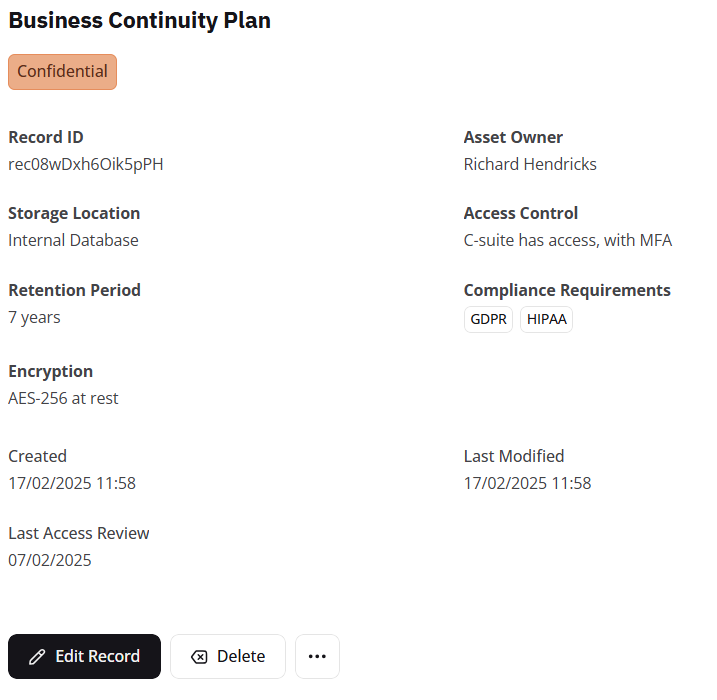Click the Delete button
The image size is (717, 700).
[x=228, y=657]
